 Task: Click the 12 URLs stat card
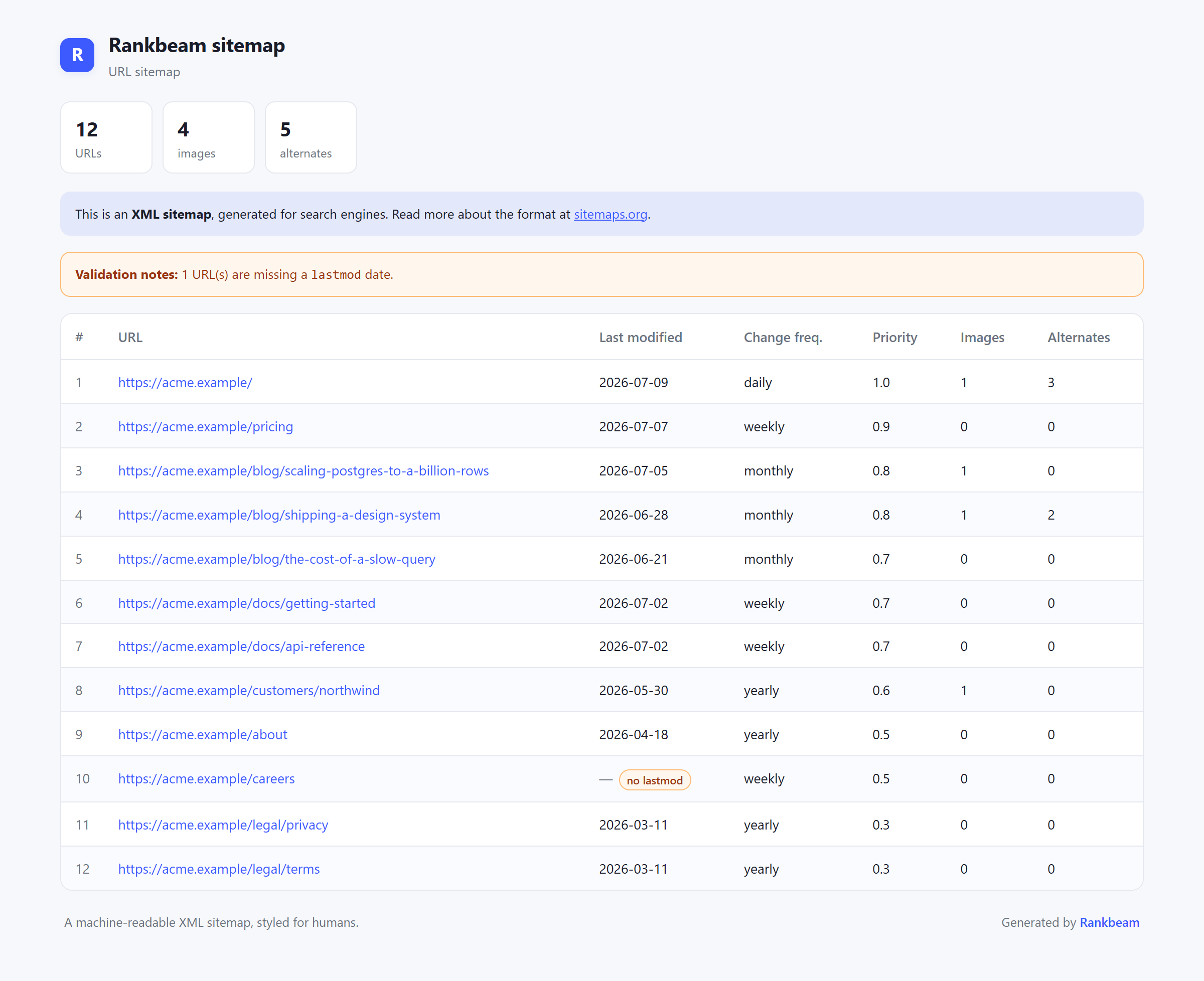pyautogui.click(x=106, y=137)
